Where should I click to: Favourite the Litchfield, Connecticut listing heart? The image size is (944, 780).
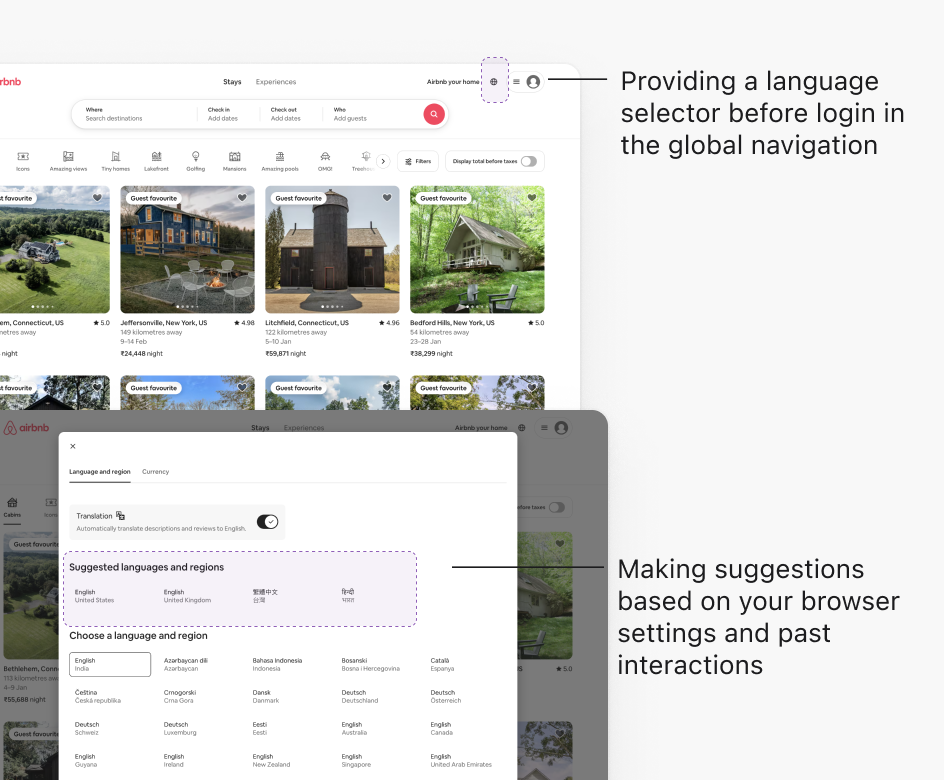tap(387, 197)
